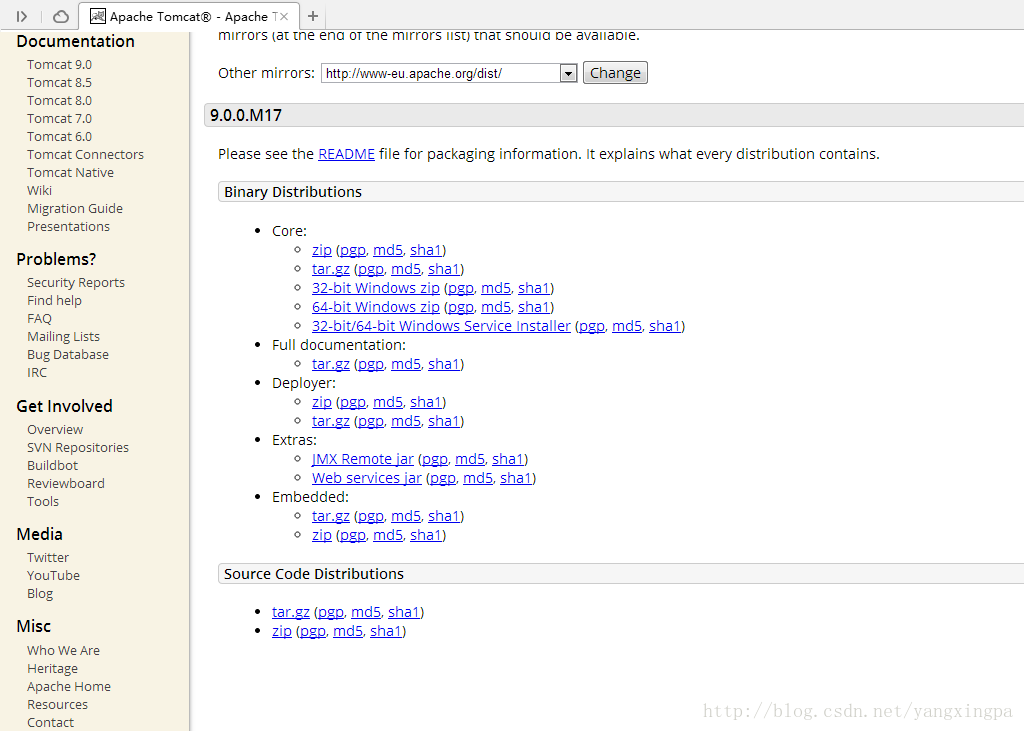Open the 64-bit Windows zip download
This screenshot has width=1024, height=731.
click(375, 306)
